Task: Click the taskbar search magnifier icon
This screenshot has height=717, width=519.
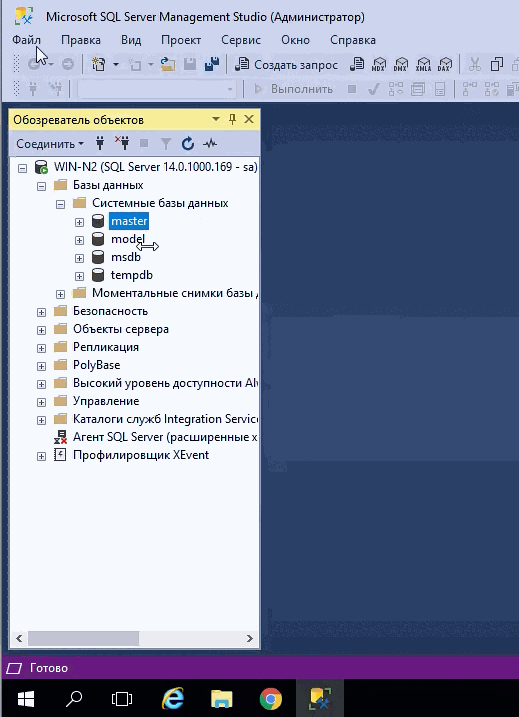Action: (74, 698)
